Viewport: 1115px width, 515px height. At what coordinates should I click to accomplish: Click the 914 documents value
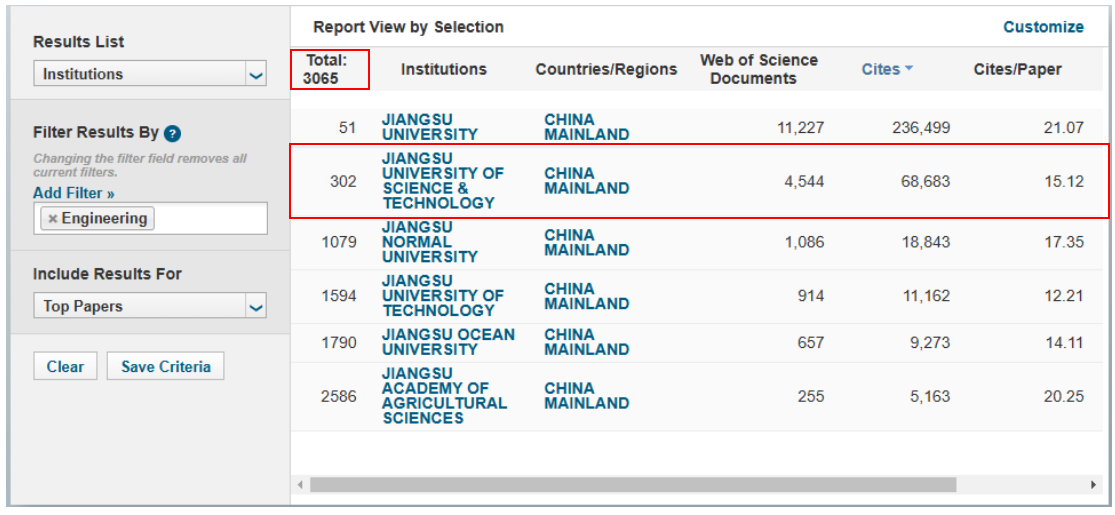[x=809, y=297]
